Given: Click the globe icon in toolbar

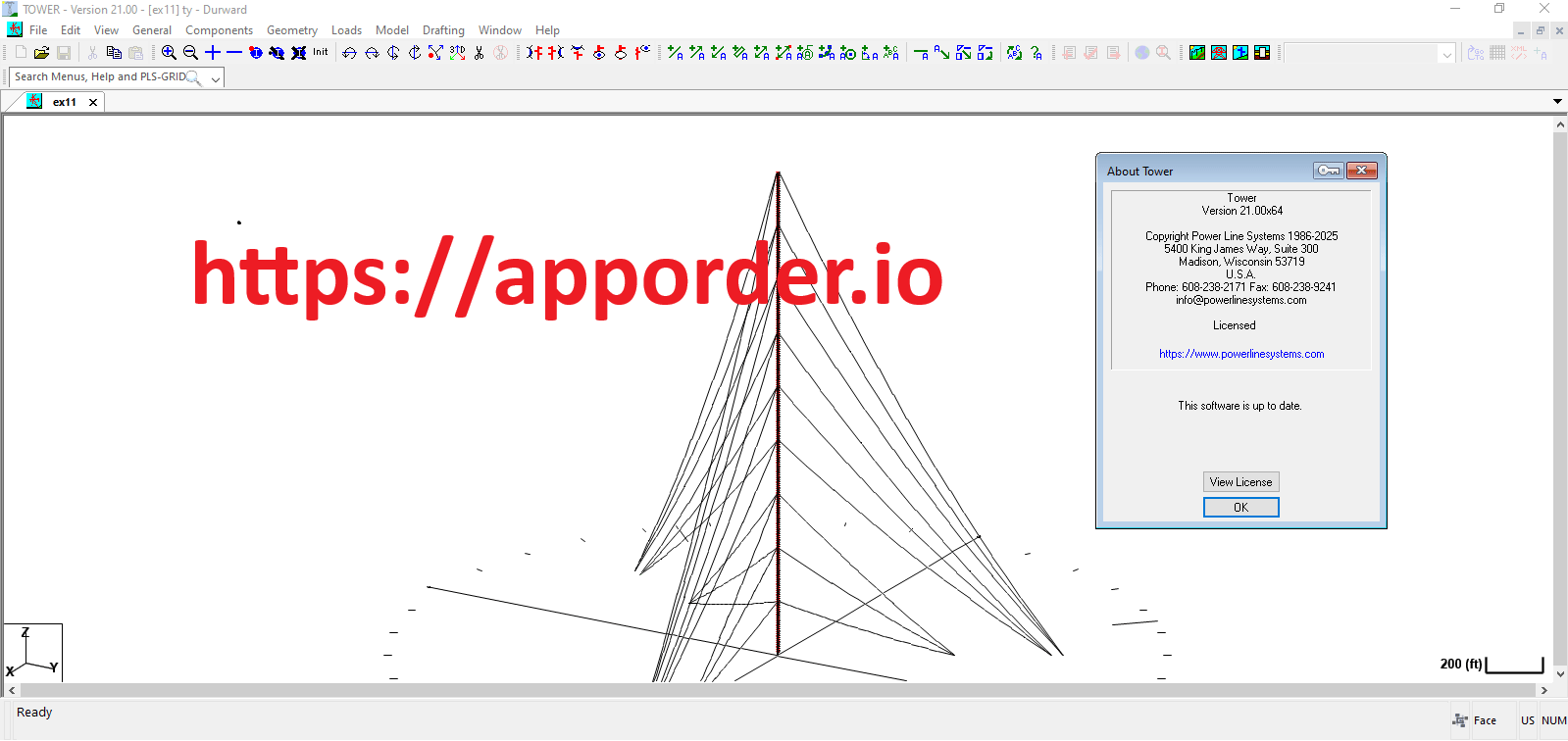Looking at the screenshot, I should point(1142,53).
